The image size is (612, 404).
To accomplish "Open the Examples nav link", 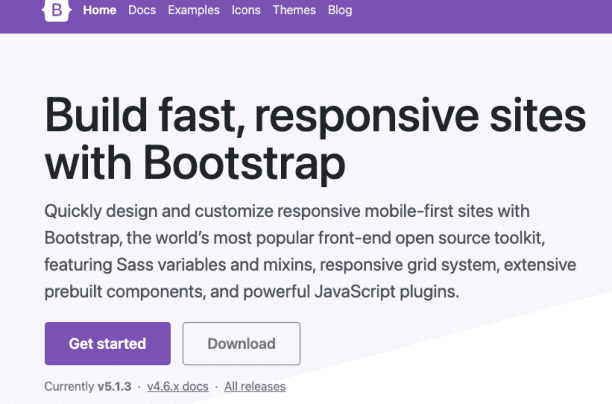I will 194,10.
